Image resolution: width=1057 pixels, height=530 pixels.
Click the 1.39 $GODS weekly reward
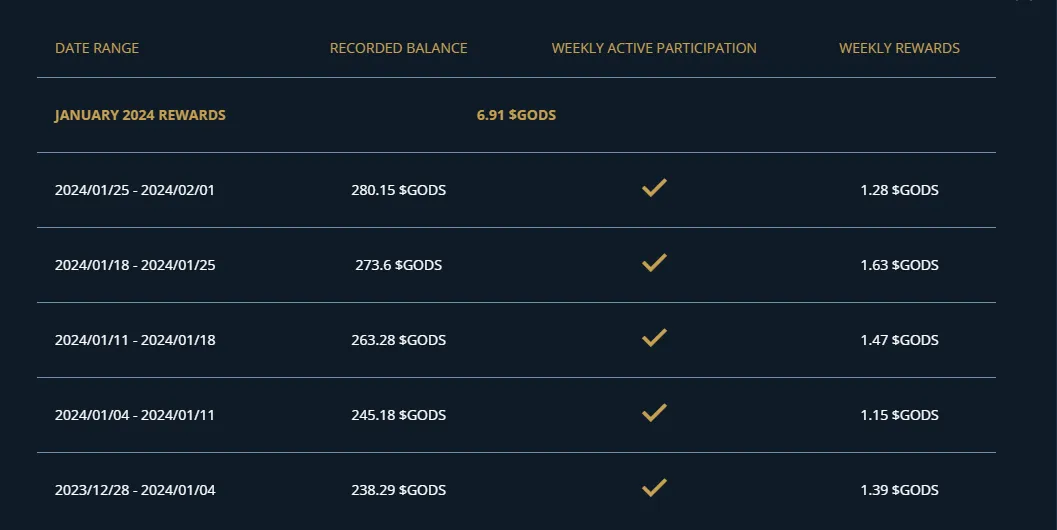click(899, 490)
